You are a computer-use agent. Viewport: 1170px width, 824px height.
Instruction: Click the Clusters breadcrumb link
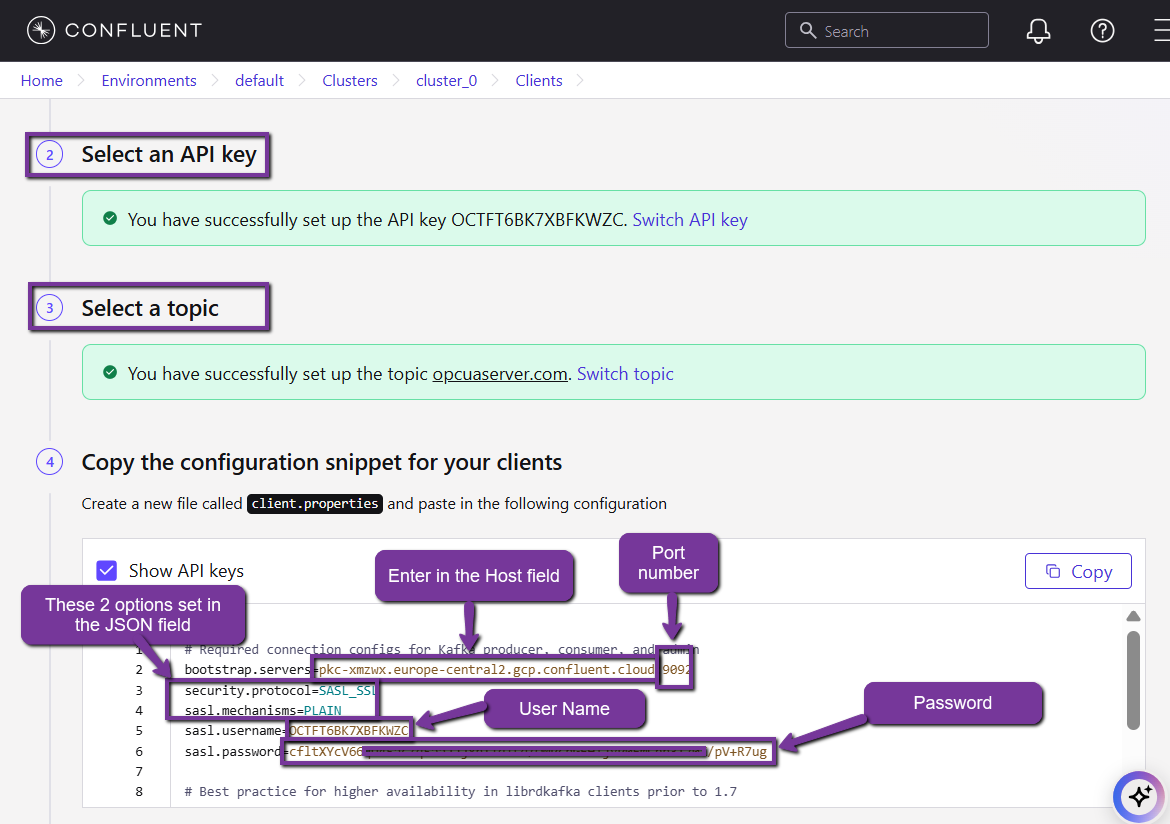tap(350, 81)
